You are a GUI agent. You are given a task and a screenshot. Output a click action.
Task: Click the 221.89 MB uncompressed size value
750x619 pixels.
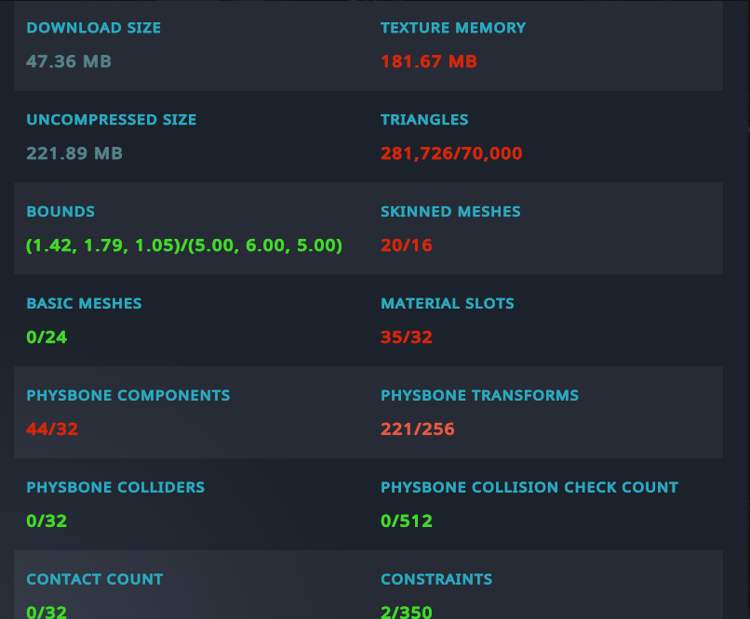point(75,154)
